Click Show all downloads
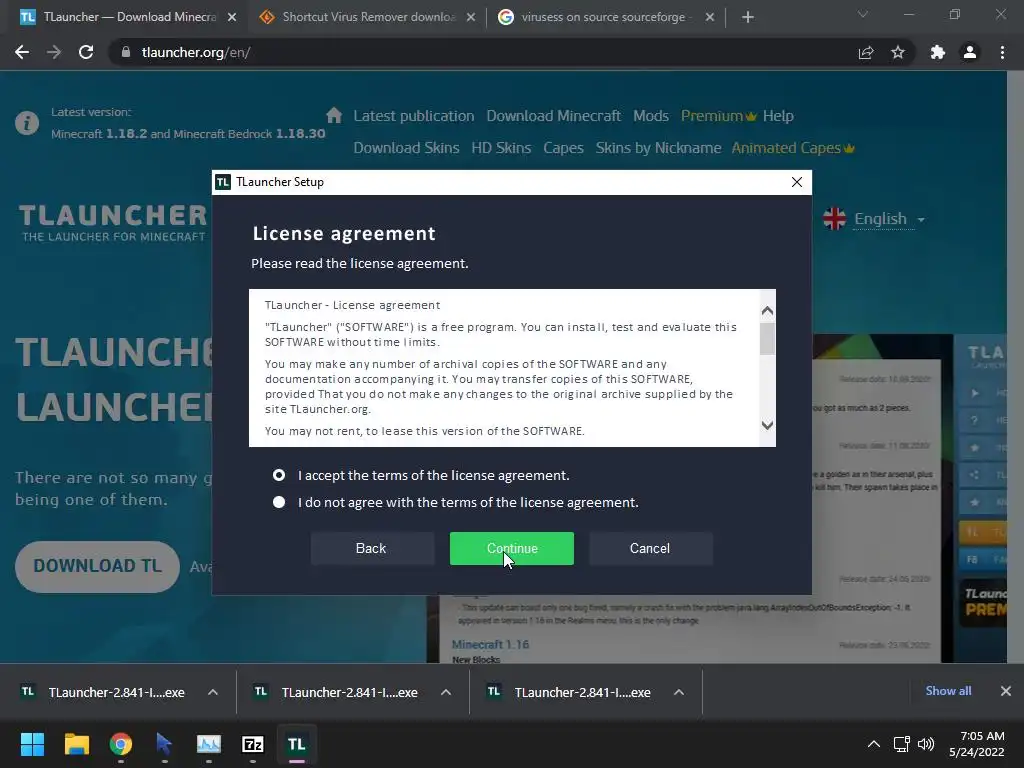This screenshot has height=768, width=1024. pyautogui.click(x=948, y=691)
